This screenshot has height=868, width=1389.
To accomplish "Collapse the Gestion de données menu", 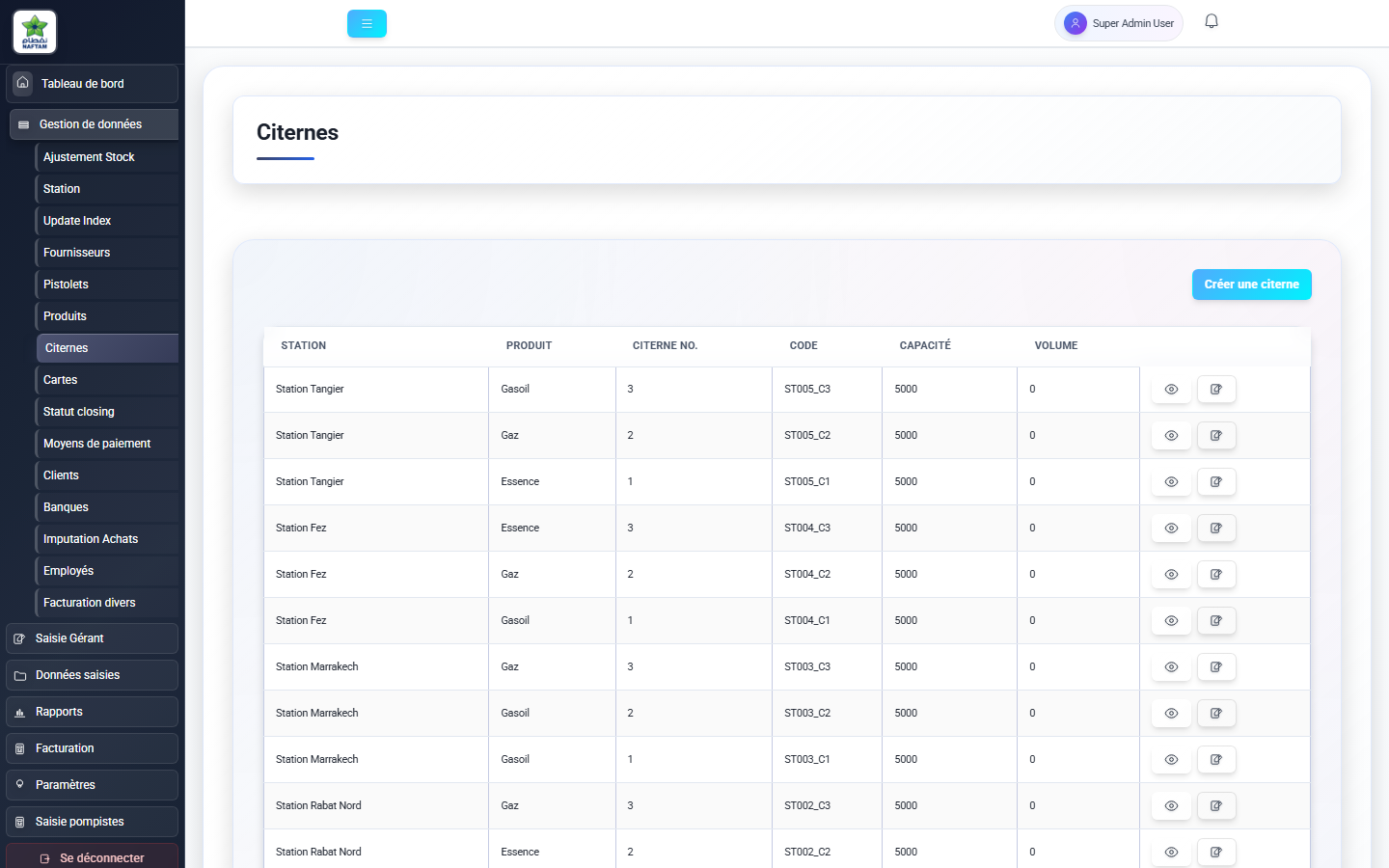I will point(94,124).
